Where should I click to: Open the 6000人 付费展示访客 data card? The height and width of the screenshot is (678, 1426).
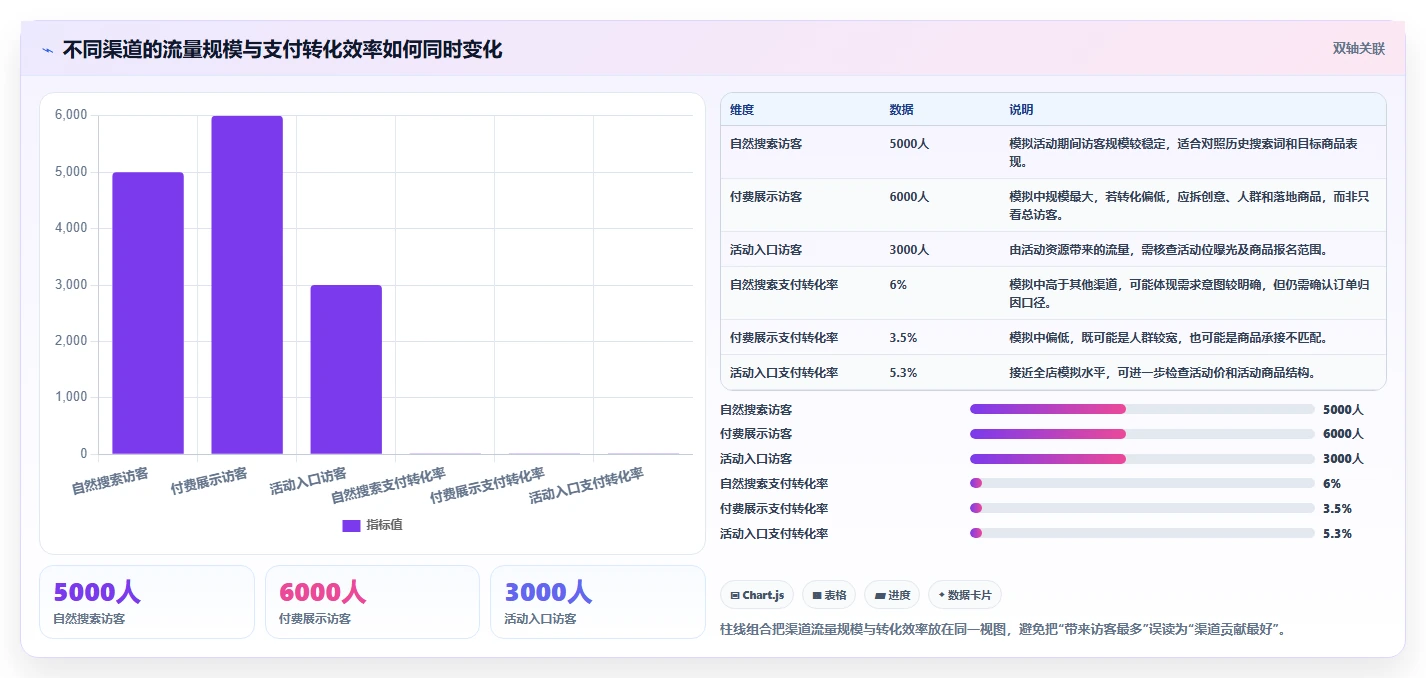[x=373, y=602]
